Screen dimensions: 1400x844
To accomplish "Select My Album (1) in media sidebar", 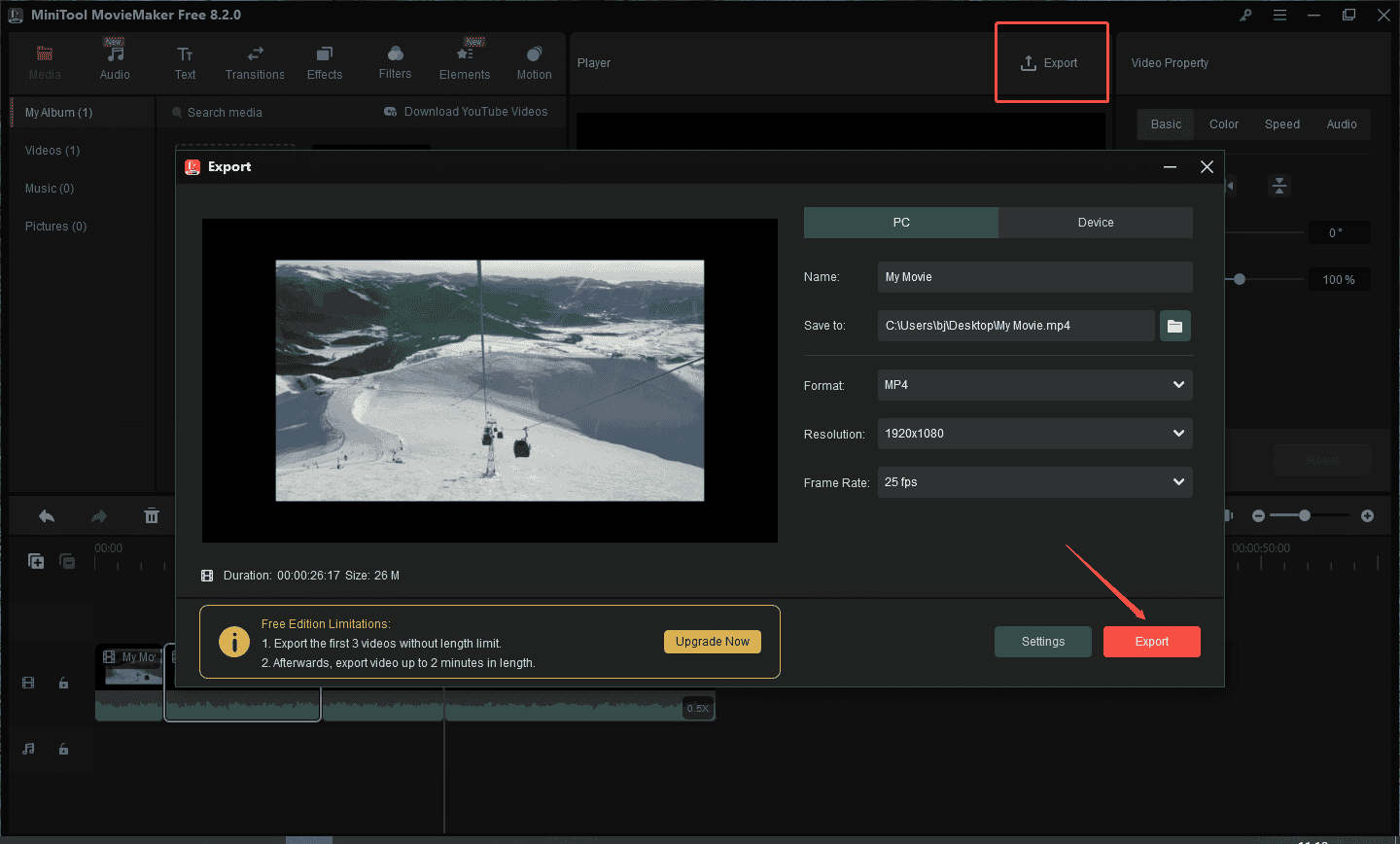I will (83, 113).
